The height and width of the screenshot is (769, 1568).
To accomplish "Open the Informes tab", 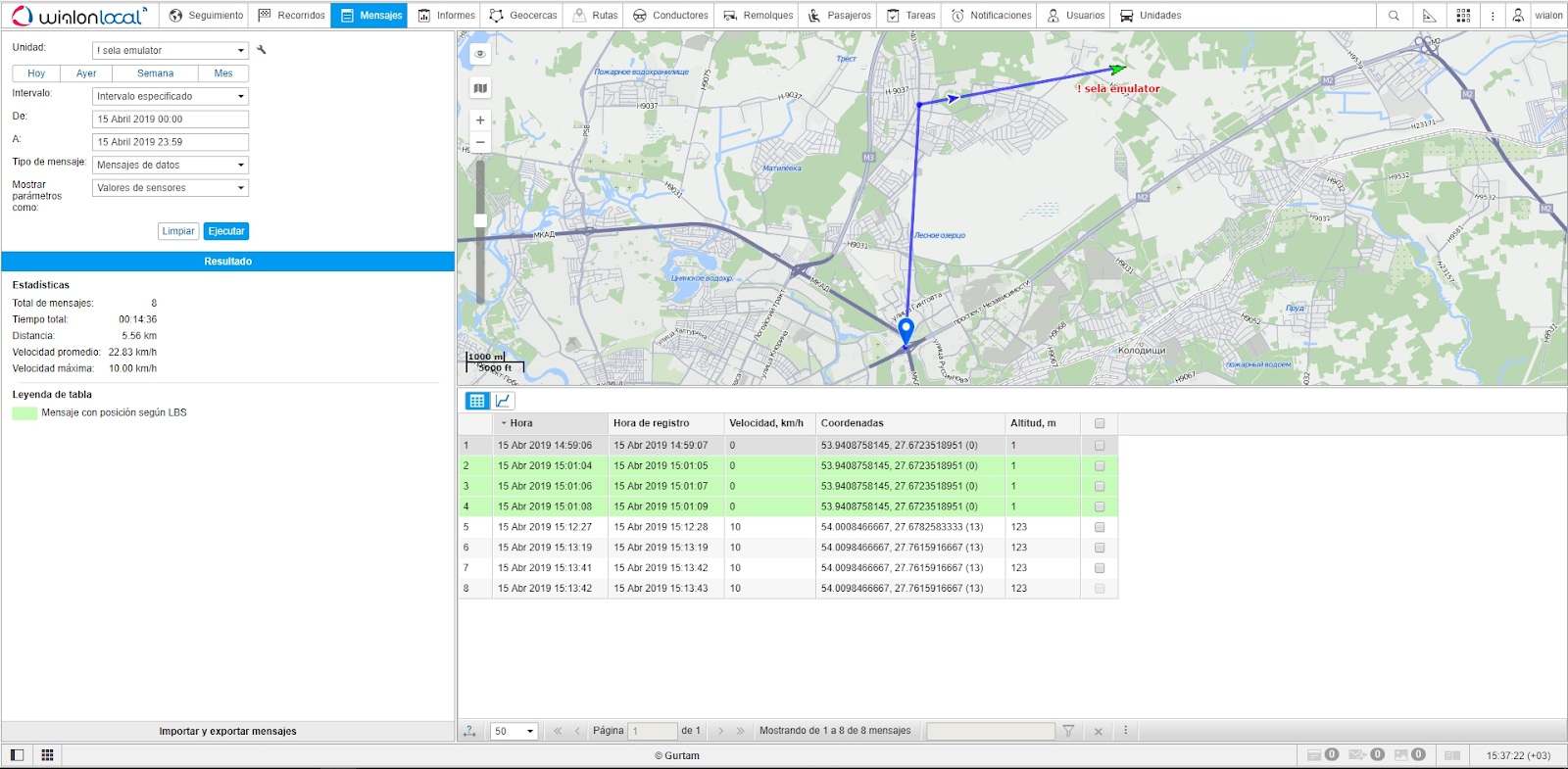I will coord(446,16).
